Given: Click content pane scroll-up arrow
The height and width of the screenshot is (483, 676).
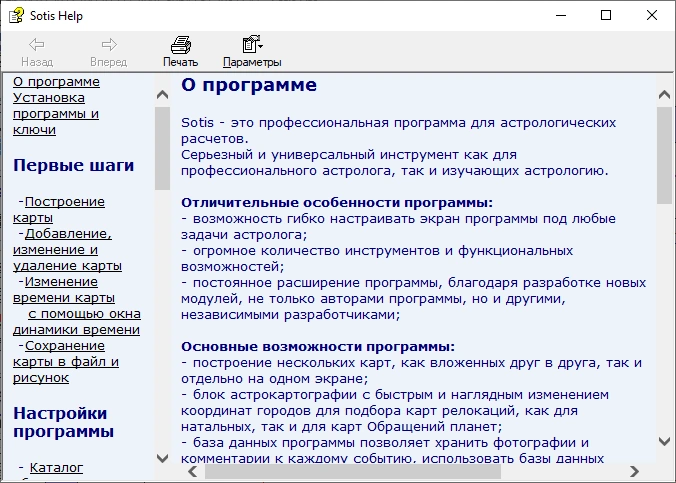Looking at the screenshot, I should coord(664,94).
